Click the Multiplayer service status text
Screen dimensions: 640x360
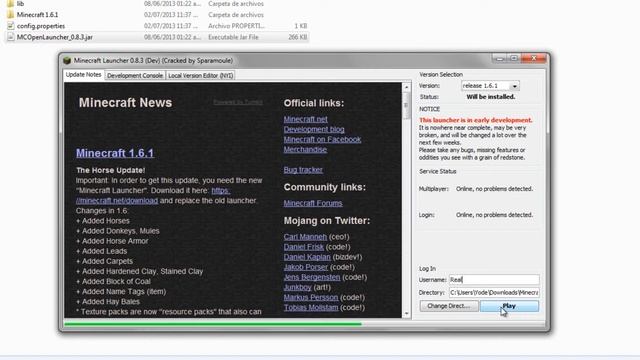[x=494, y=189]
